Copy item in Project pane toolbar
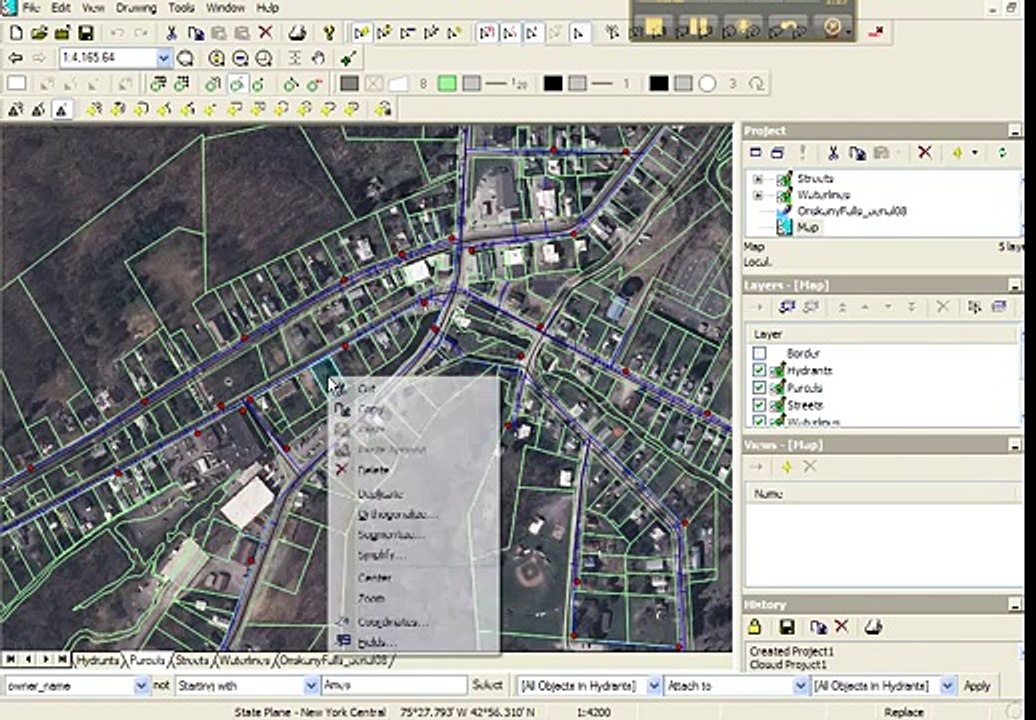 (858, 153)
